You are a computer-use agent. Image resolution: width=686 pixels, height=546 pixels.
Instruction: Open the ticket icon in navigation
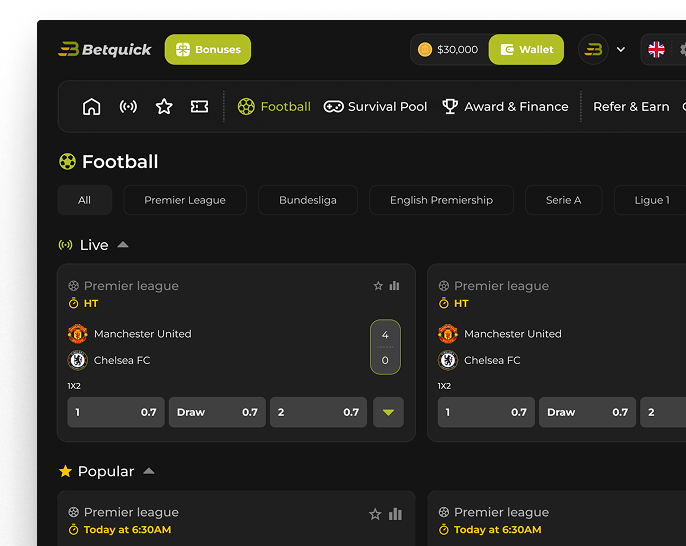(200, 107)
